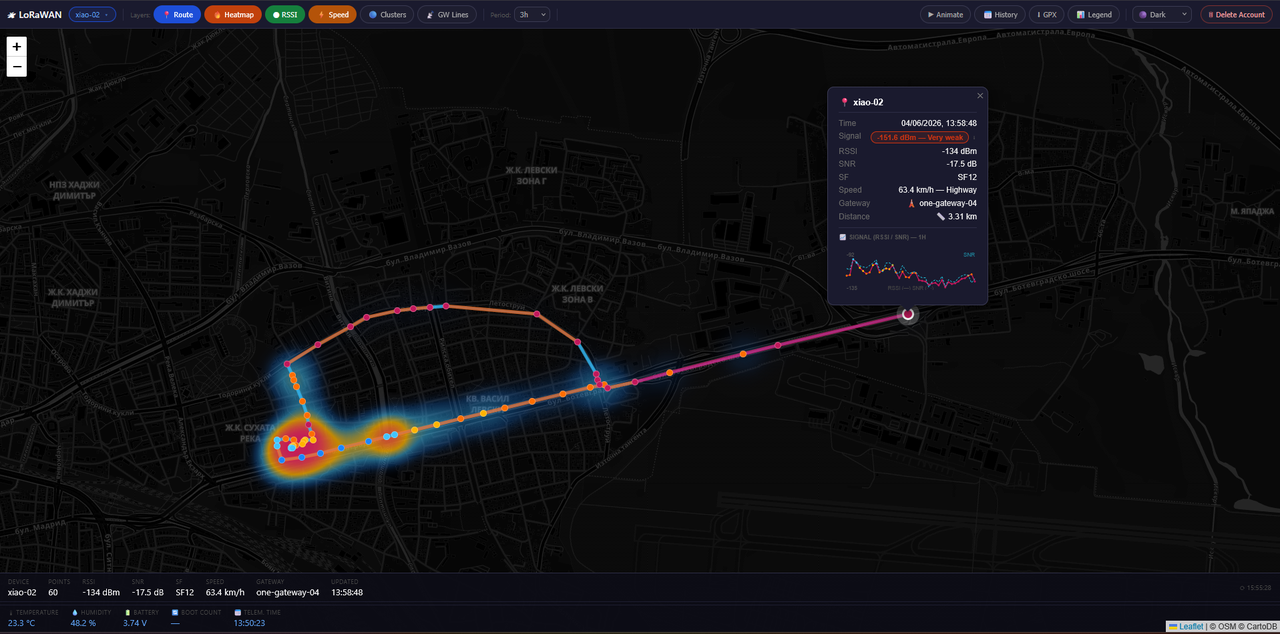Start route playback with Animate
Screen dimensions: 1280x634
946,15
